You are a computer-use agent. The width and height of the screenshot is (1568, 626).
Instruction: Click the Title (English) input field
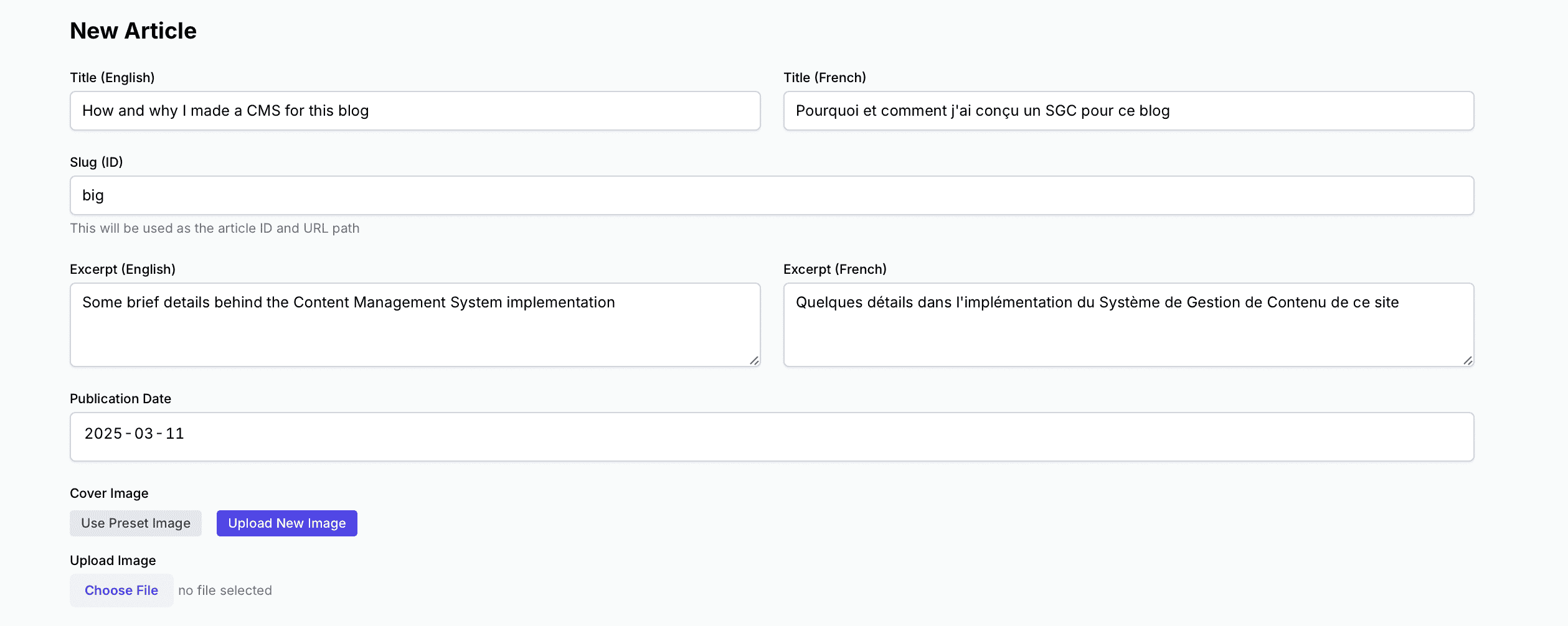(x=415, y=111)
